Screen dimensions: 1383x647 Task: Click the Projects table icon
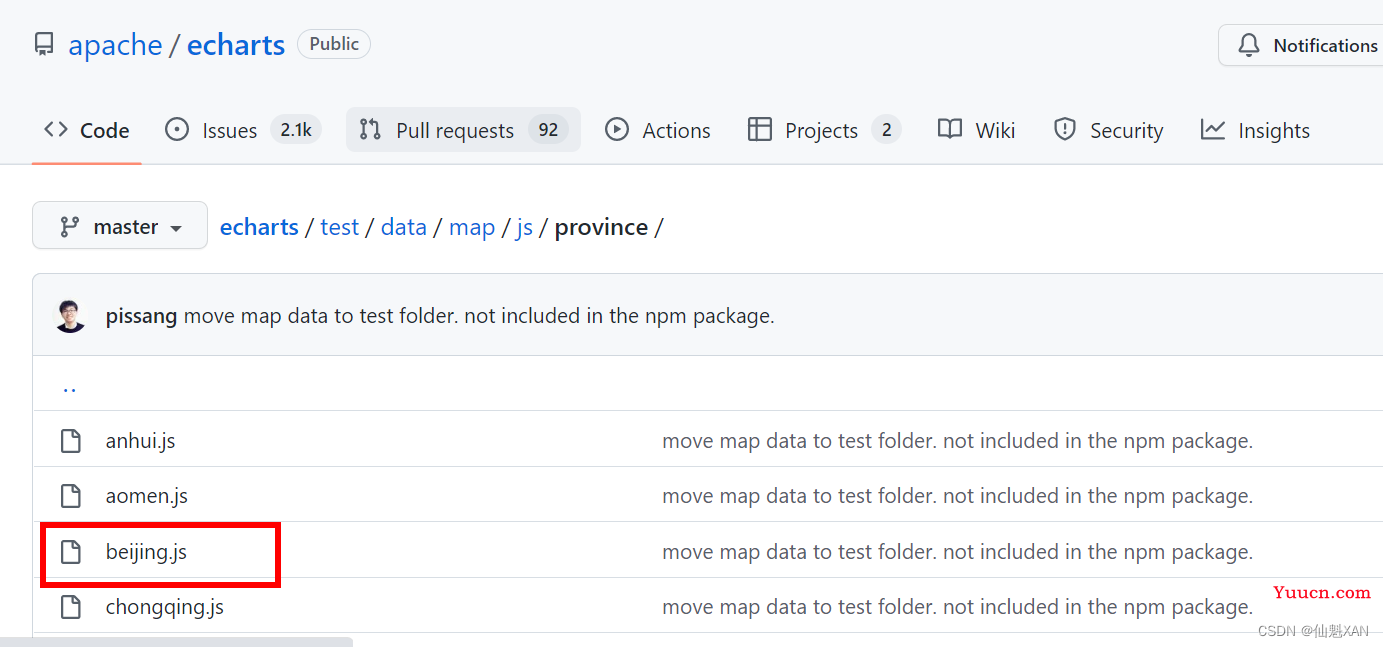[760, 130]
